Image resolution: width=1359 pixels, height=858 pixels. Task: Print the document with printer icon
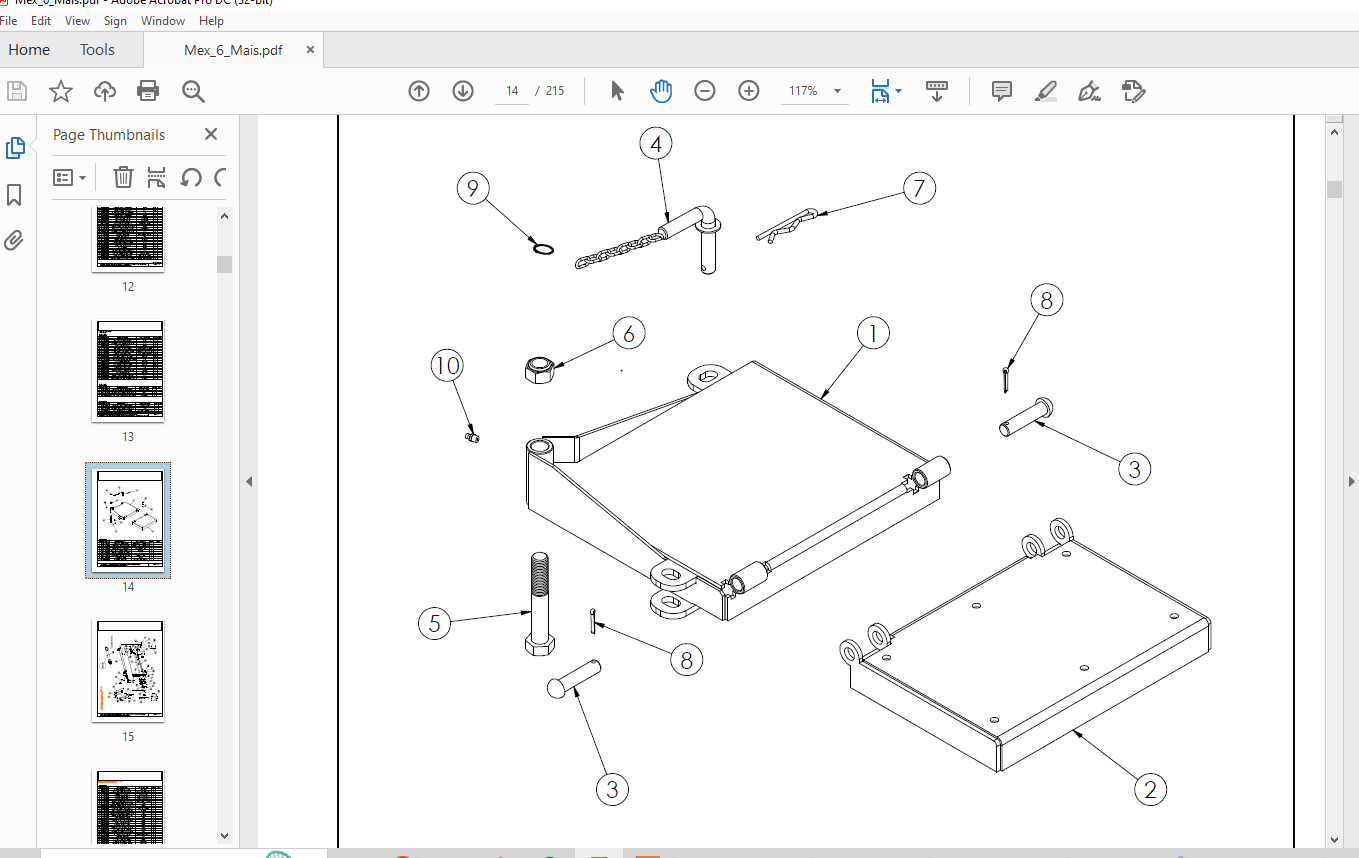(x=148, y=91)
